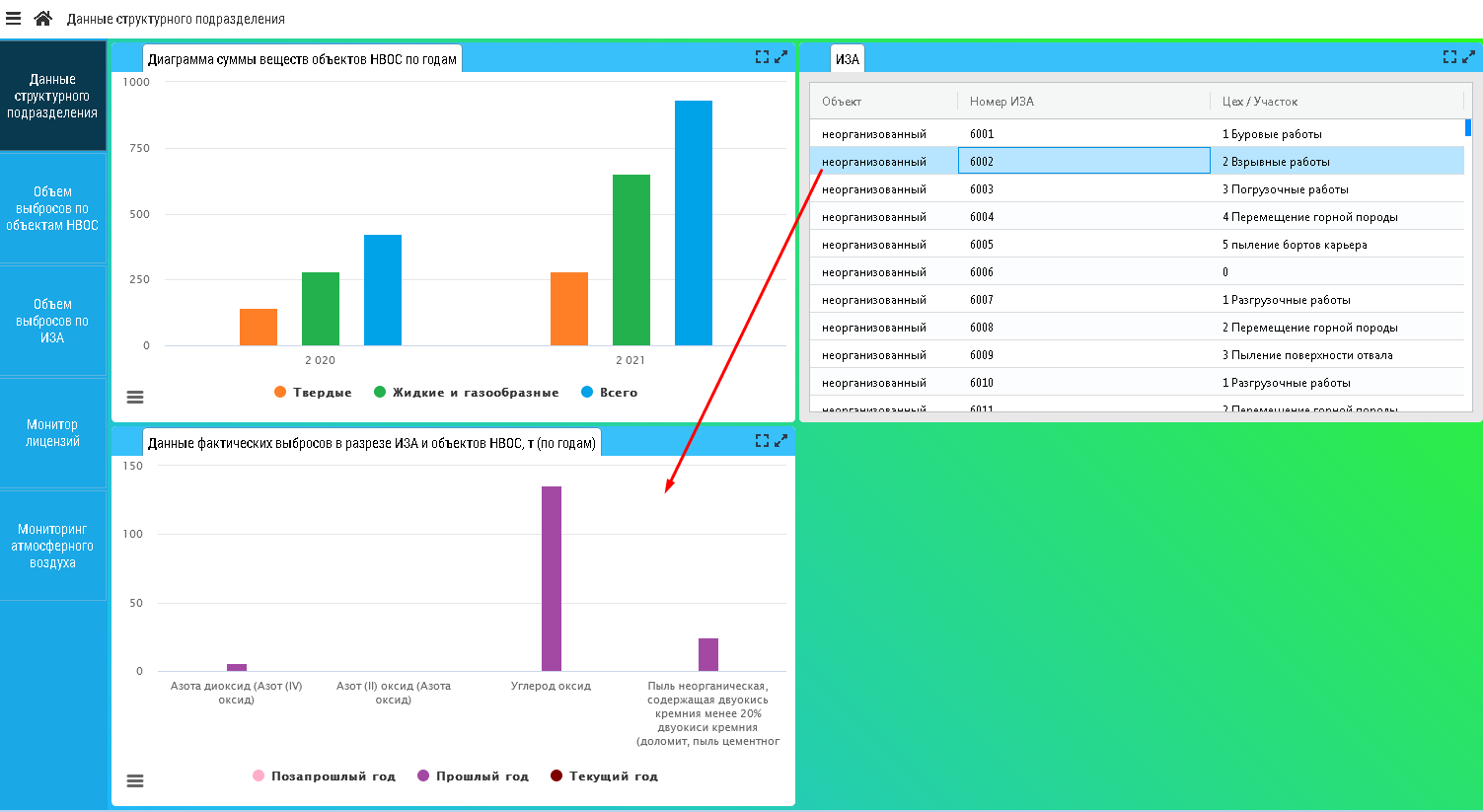1483x812 pixels.
Task: Fullscreen the НВОС yearly sum chart panel
Action: (x=762, y=57)
